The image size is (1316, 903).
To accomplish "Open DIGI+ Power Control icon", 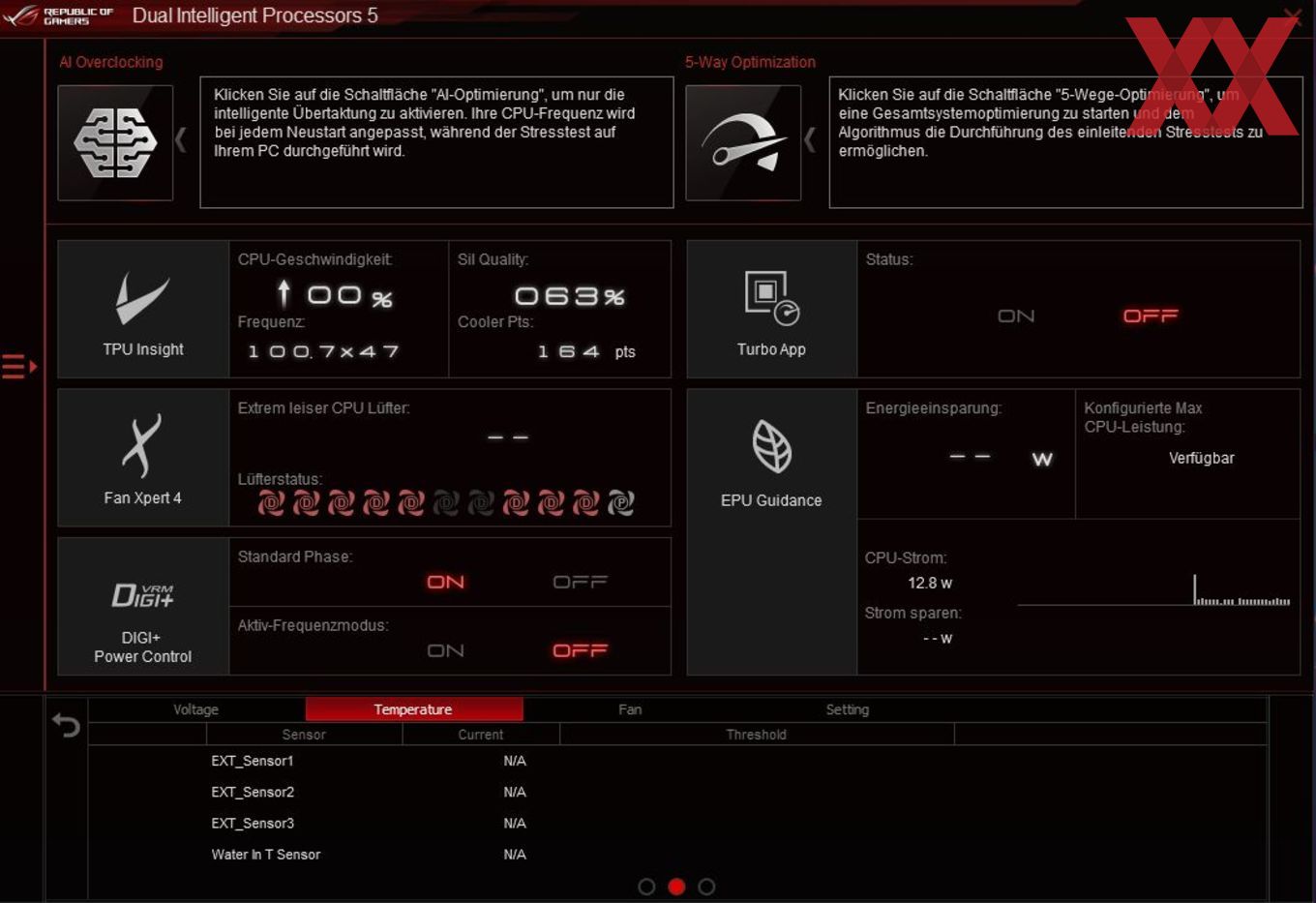I will 142,594.
